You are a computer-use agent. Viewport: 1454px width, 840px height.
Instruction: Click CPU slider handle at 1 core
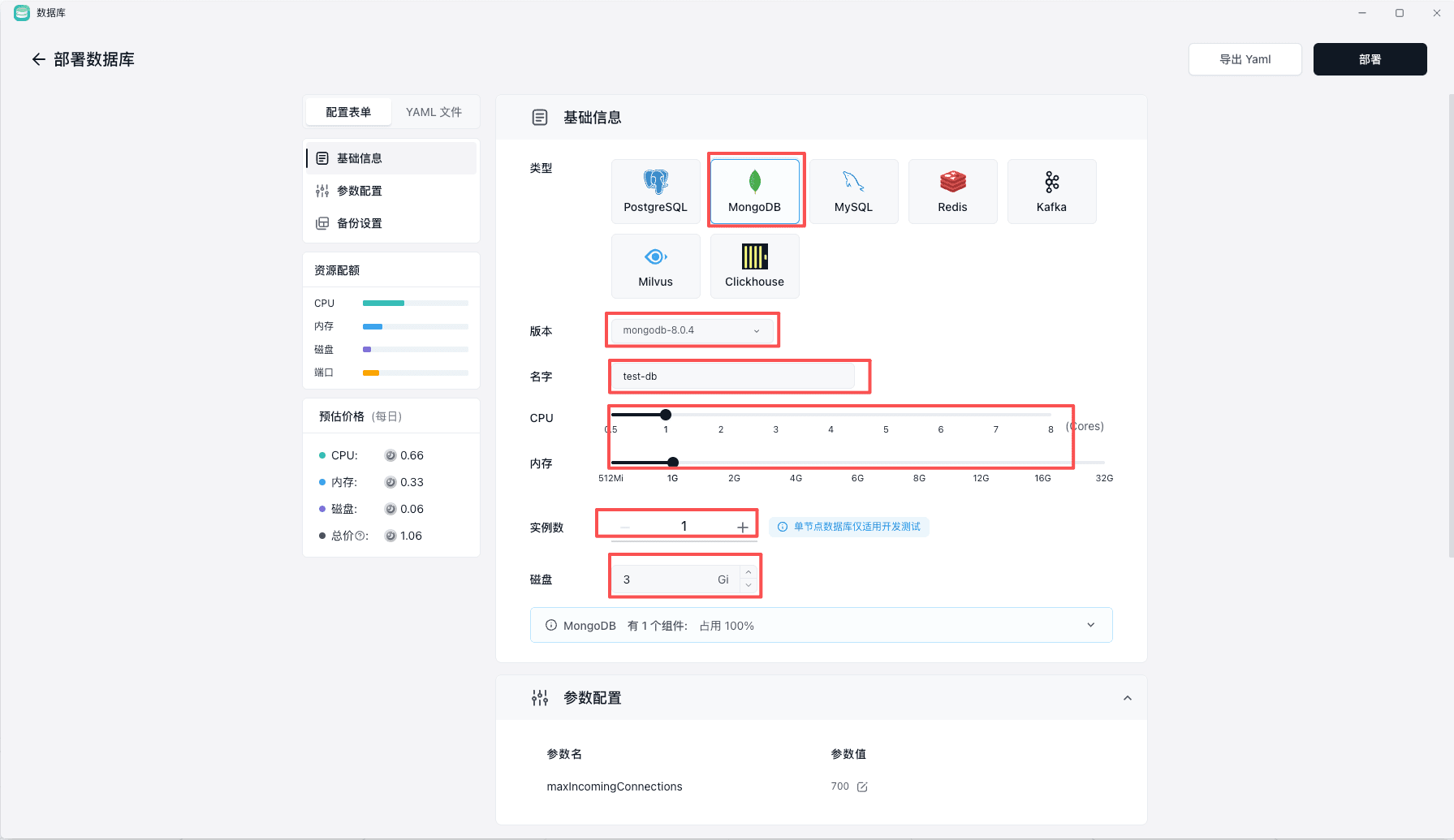(x=666, y=415)
